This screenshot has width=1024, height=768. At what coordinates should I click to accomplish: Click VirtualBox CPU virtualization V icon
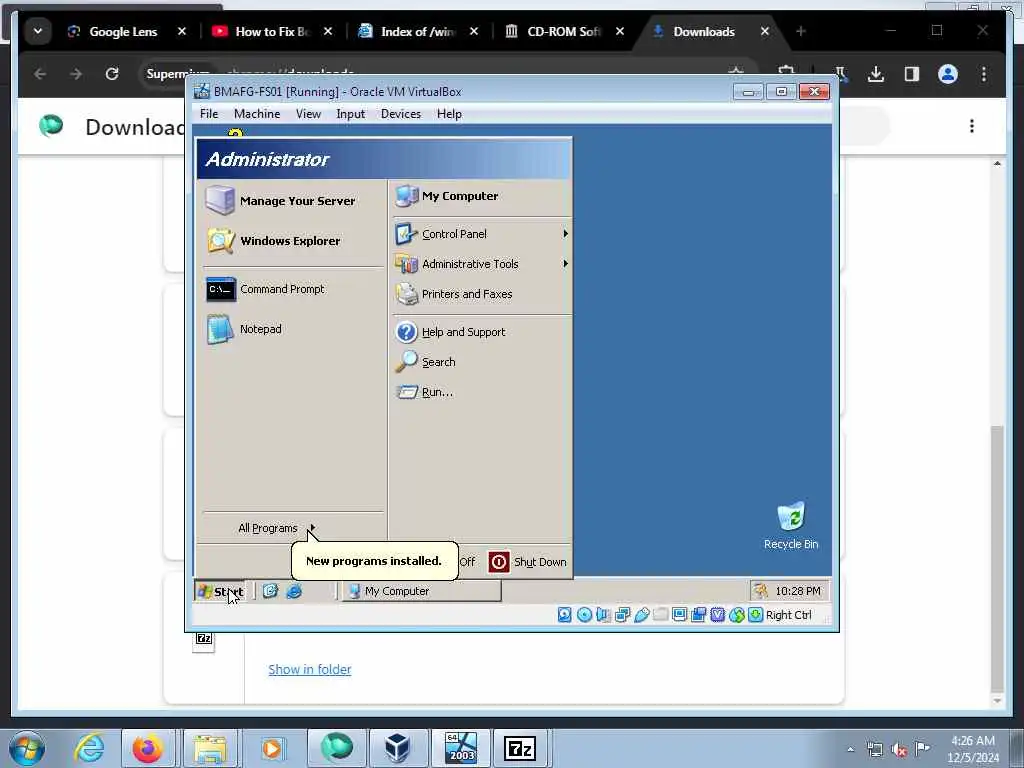[x=718, y=615]
